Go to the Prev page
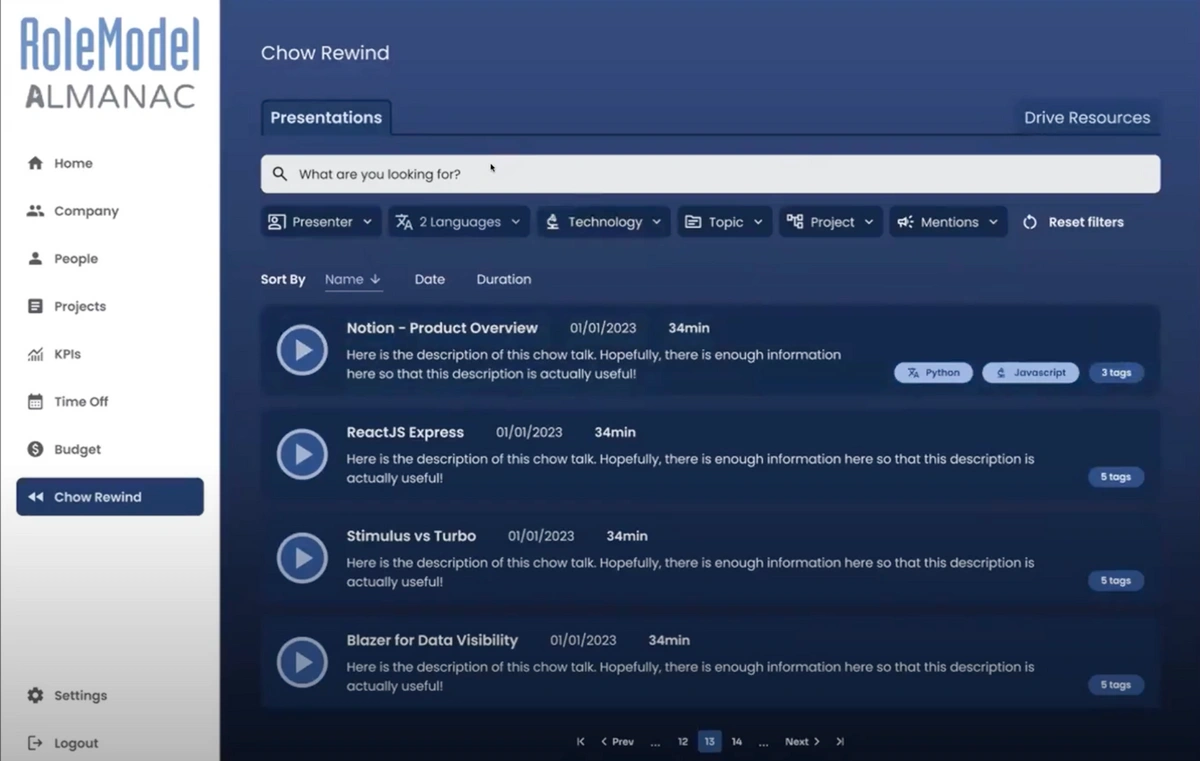1200x761 pixels. 617,742
